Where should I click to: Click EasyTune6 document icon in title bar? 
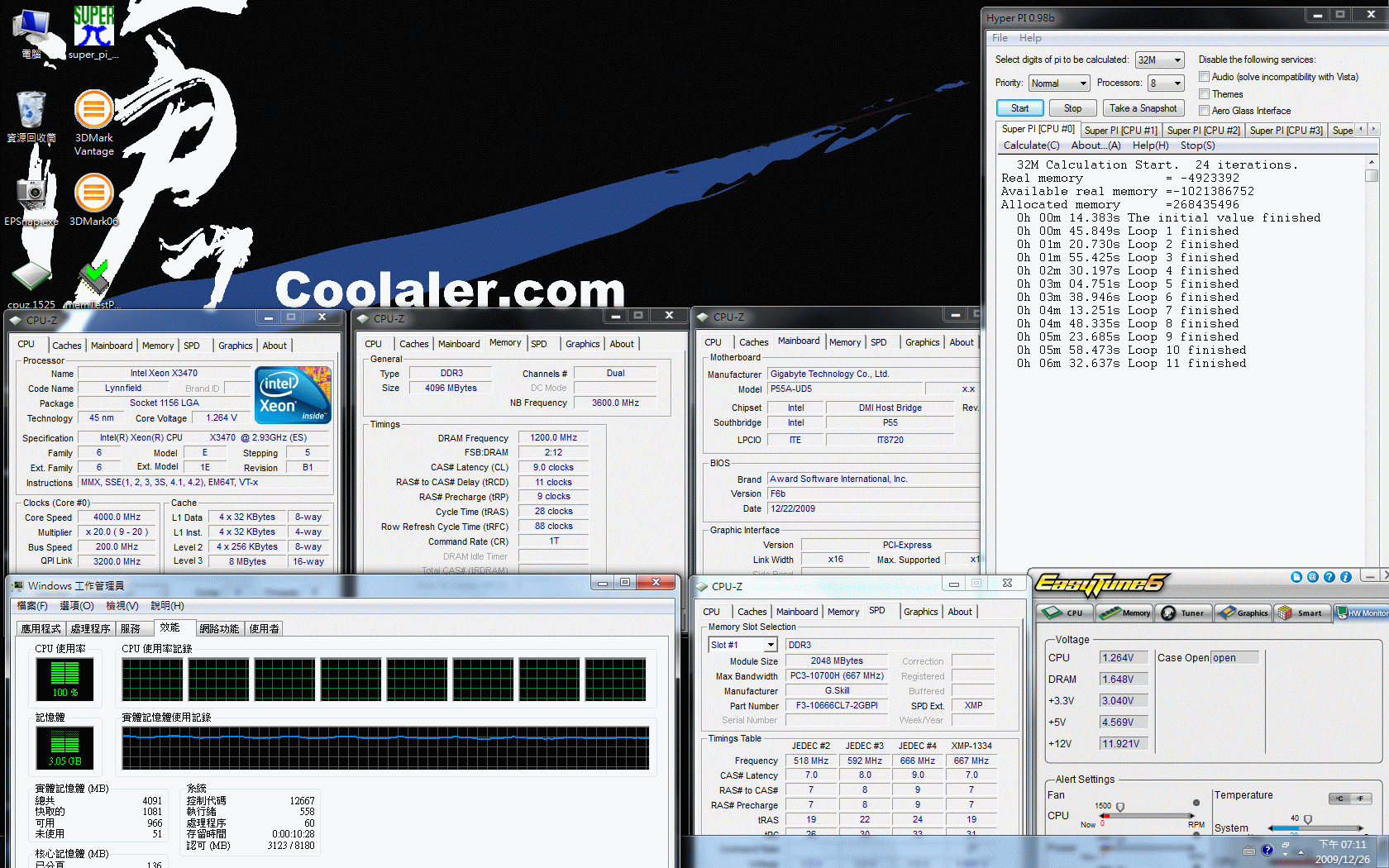click(x=1296, y=577)
